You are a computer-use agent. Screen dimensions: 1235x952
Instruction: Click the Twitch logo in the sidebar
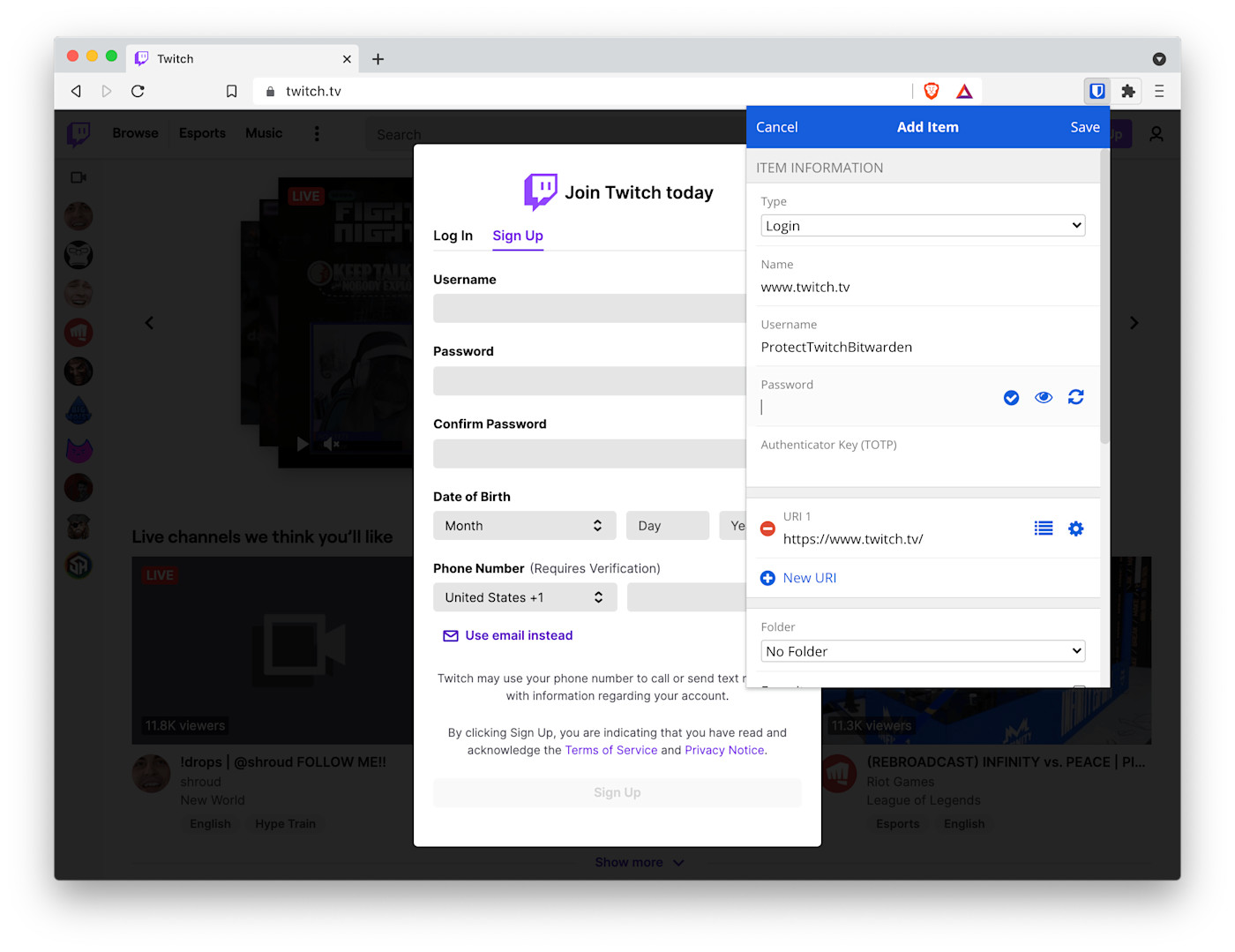click(79, 134)
